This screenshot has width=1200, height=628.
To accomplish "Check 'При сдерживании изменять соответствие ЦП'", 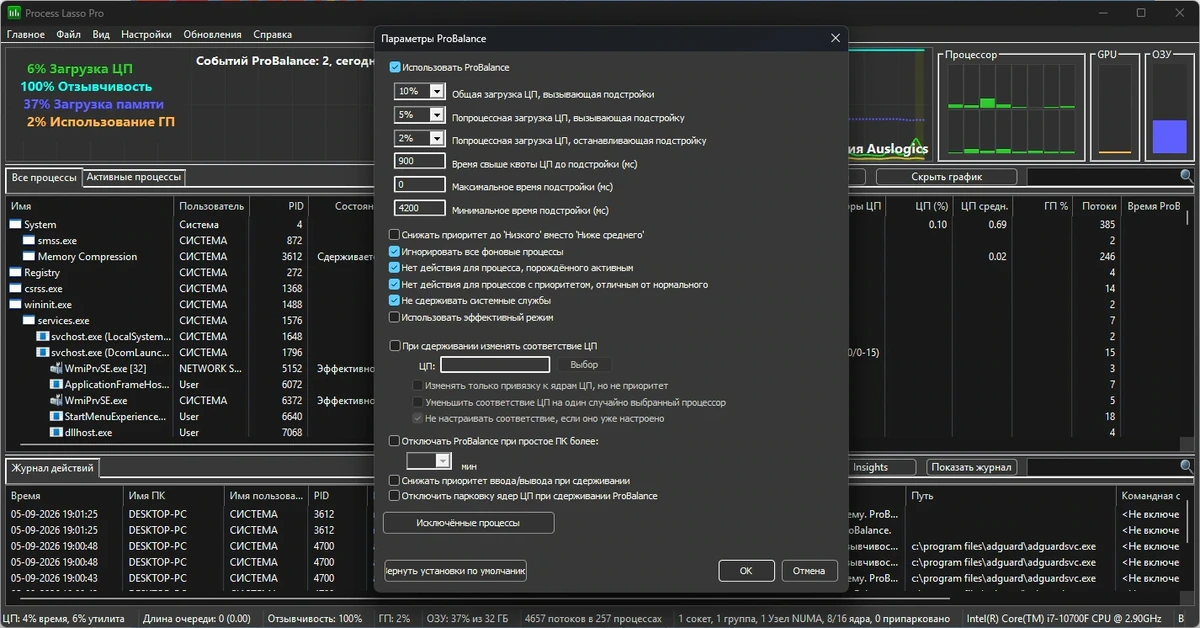I will [x=394, y=346].
